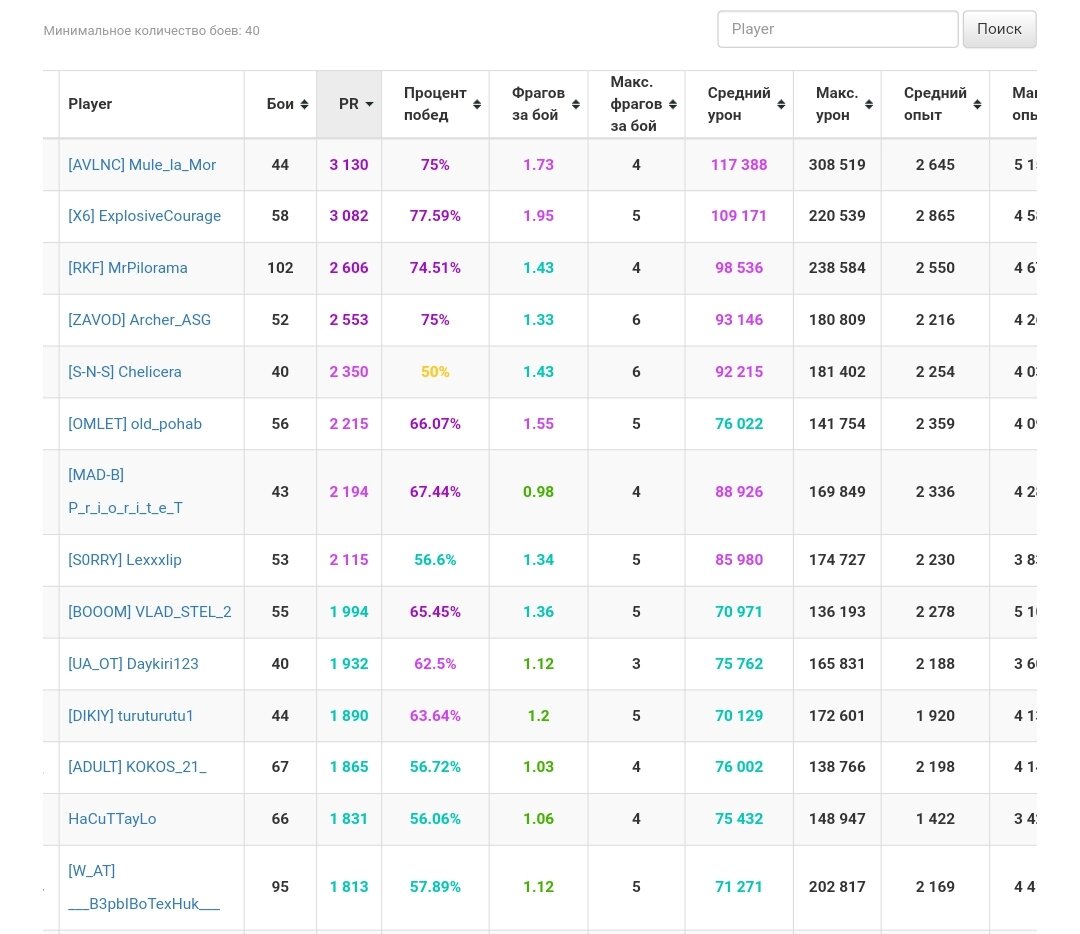Open player [X6] ExplosiveCourage profile
The image size is (1080, 934).
[x=145, y=216]
